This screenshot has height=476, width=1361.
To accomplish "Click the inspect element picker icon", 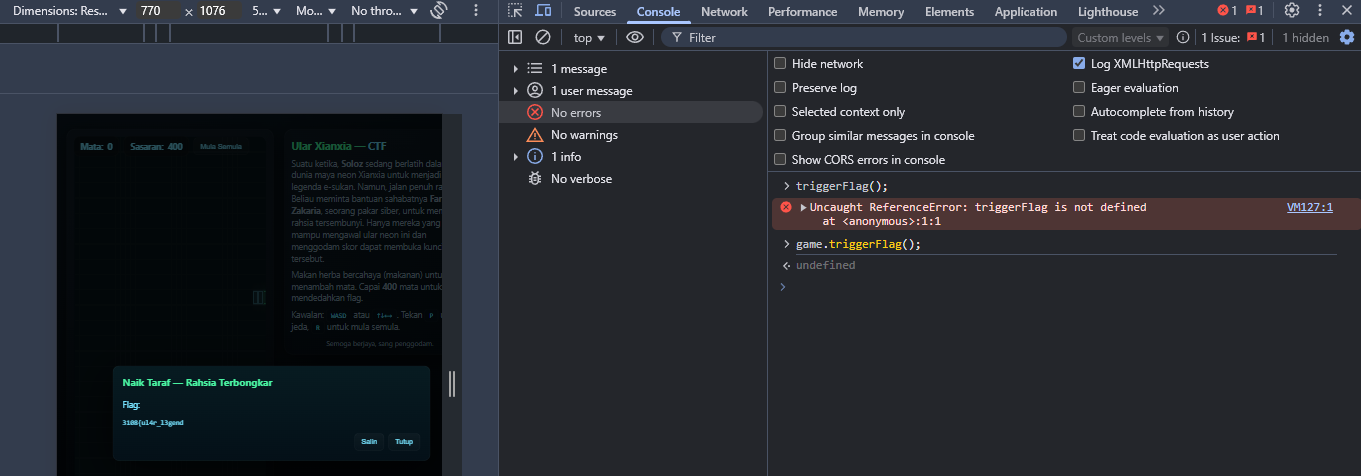I will (515, 11).
